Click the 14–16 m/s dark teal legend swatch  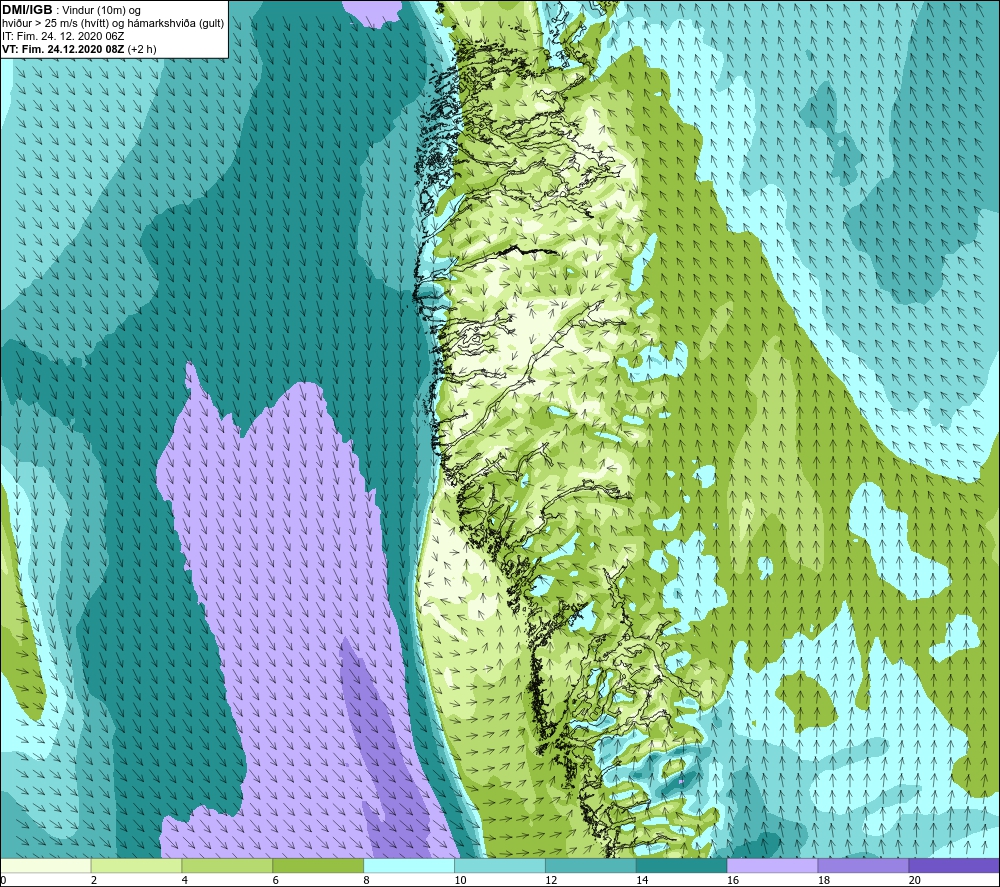tap(681, 866)
